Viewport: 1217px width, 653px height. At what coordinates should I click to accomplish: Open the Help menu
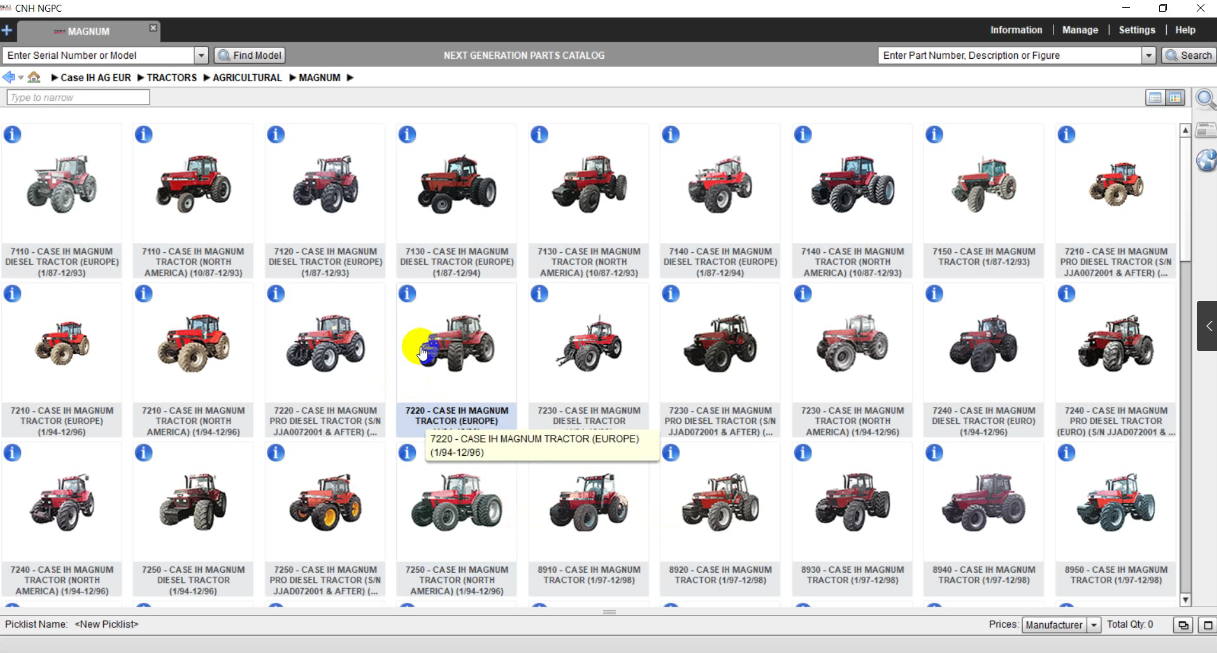point(1185,30)
